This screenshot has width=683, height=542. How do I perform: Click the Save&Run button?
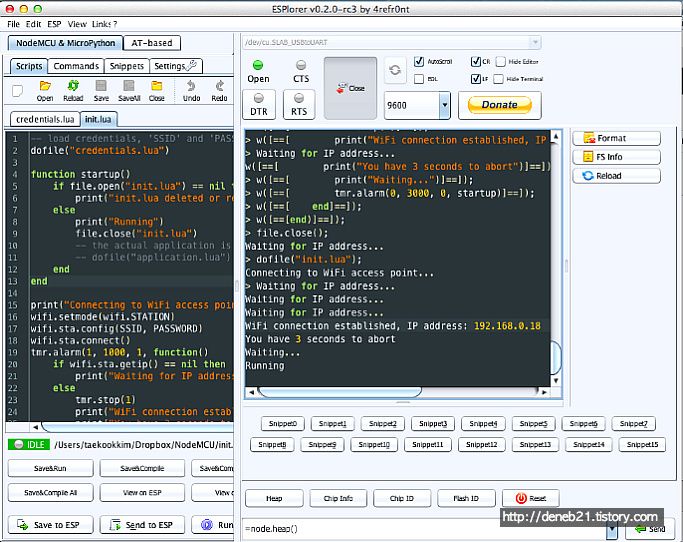(x=51, y=468)
